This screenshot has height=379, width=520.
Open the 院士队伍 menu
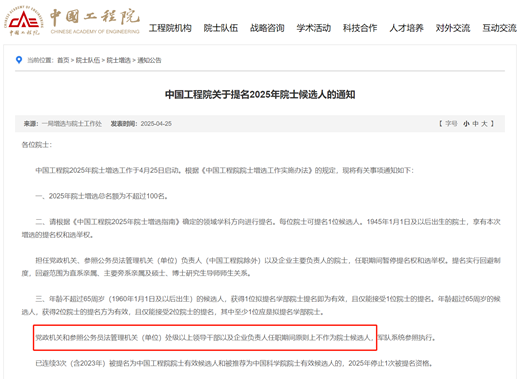pyautogui.click(x=221, y=28)
